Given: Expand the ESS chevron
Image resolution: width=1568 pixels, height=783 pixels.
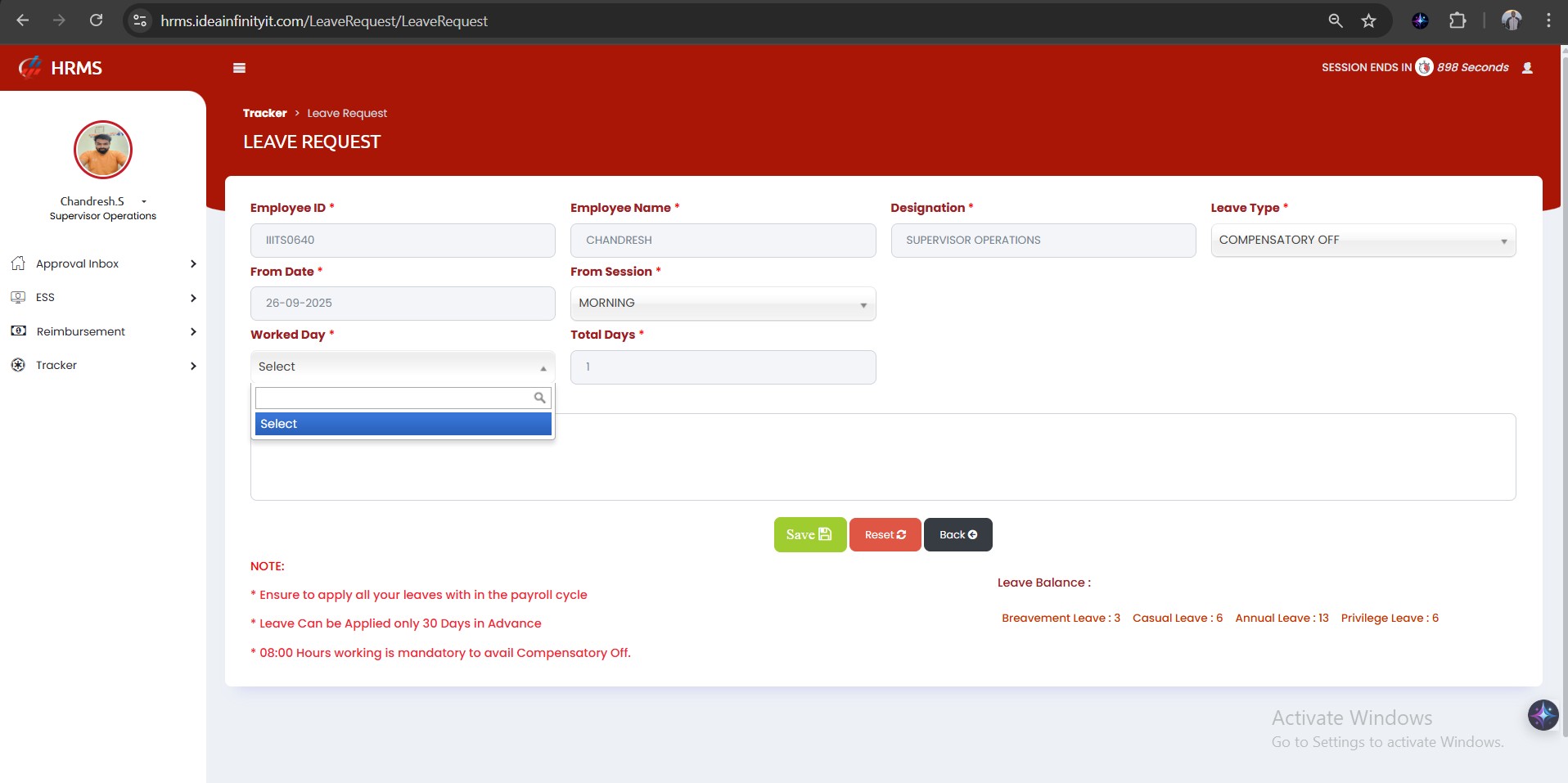Looking at the screenshot, I should point(193,298).
